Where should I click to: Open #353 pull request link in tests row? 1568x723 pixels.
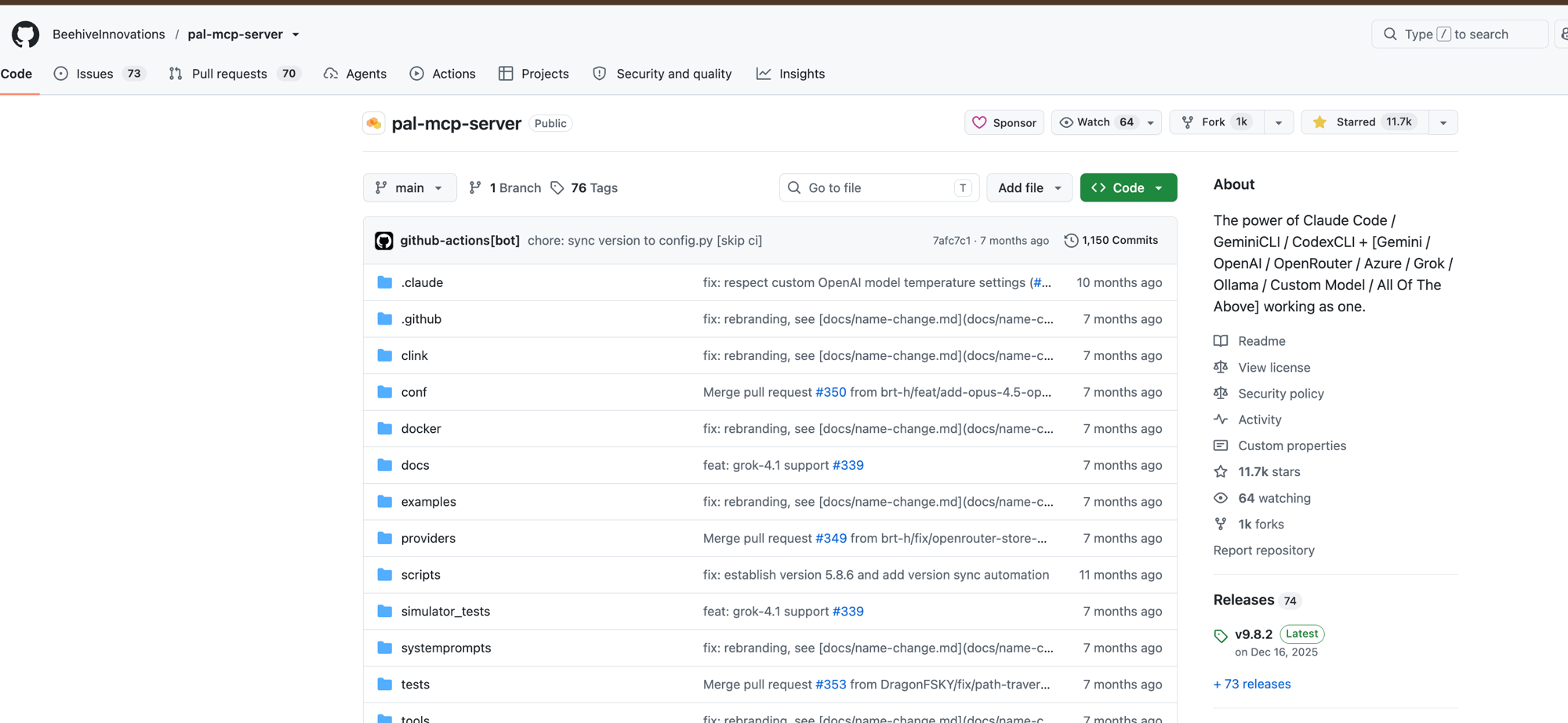pos(831,685)
